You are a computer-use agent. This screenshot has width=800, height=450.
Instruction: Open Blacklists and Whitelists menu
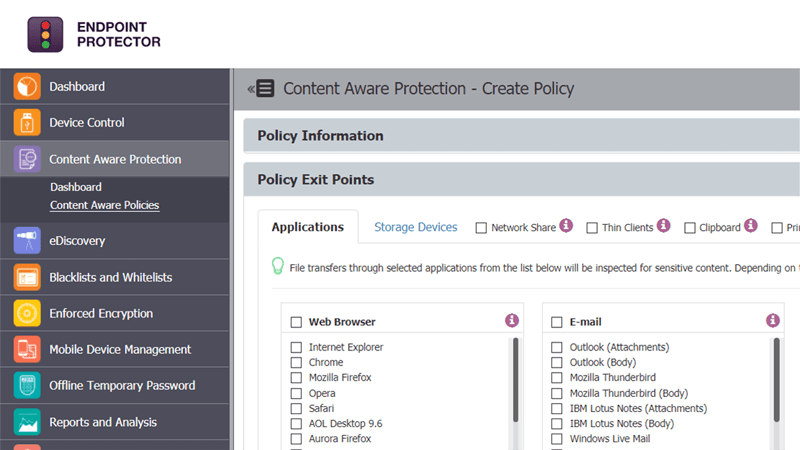coord(111,277)
